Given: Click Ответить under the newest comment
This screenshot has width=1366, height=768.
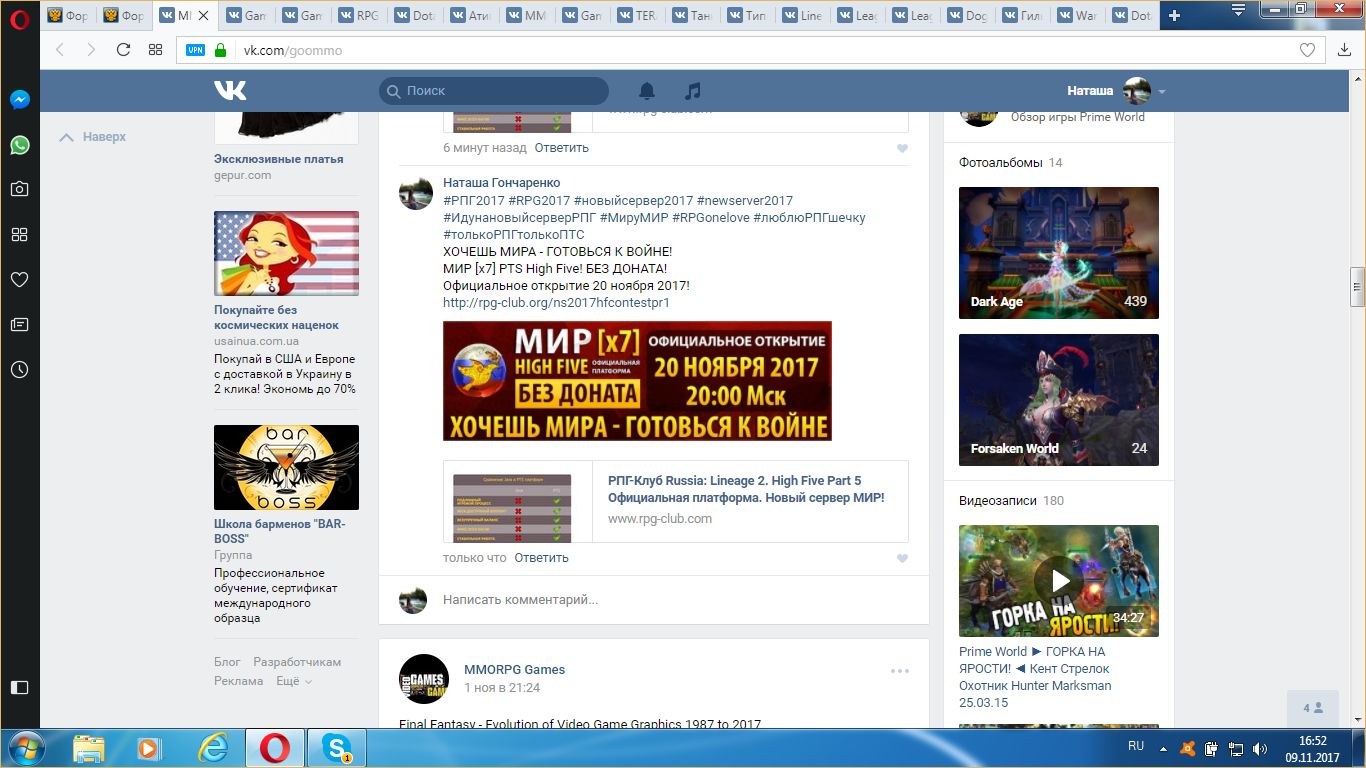Looking at the screenshot, I should (x=541, y=558).
